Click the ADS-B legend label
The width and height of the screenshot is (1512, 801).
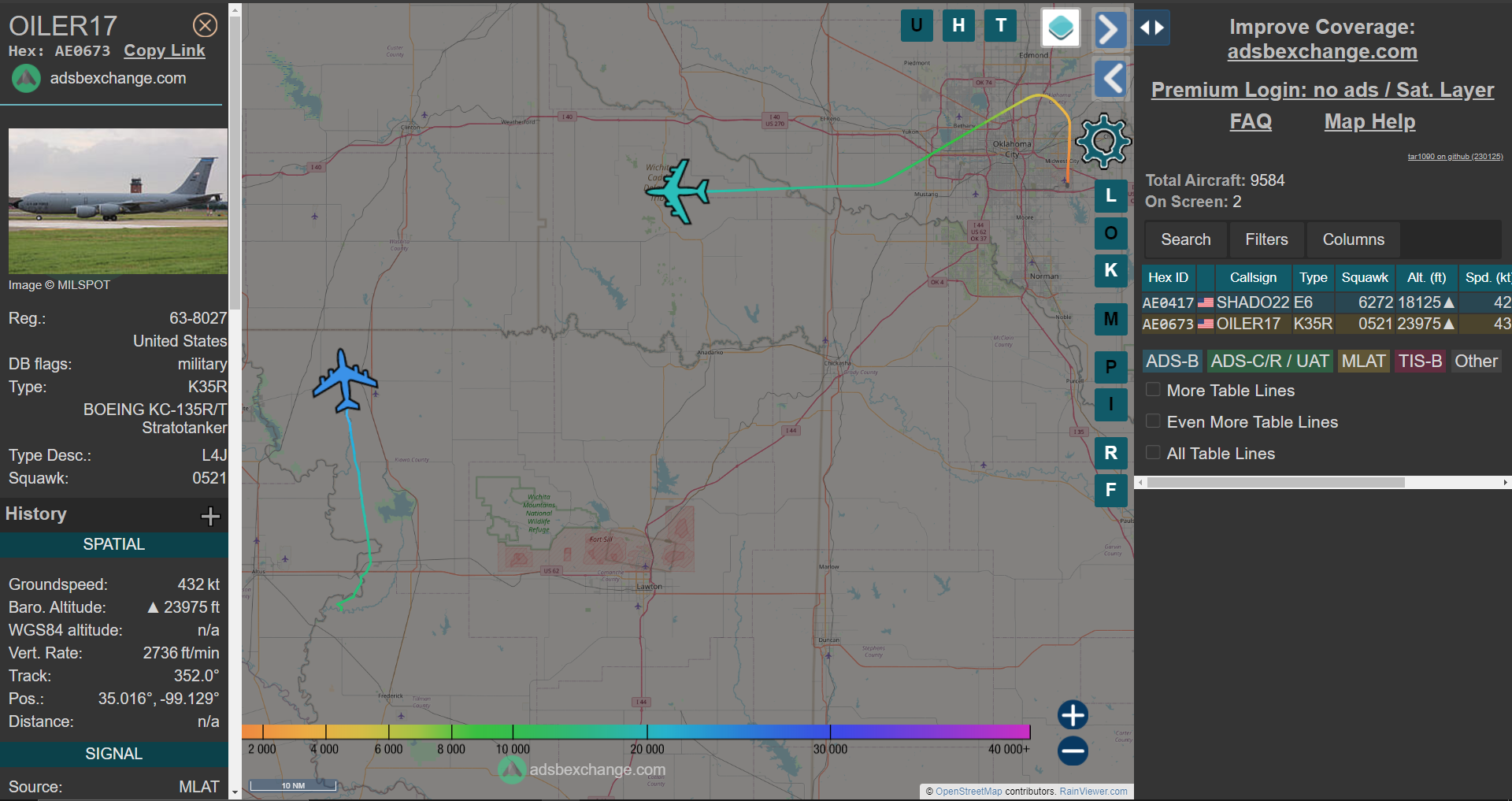coord(1172,361)
